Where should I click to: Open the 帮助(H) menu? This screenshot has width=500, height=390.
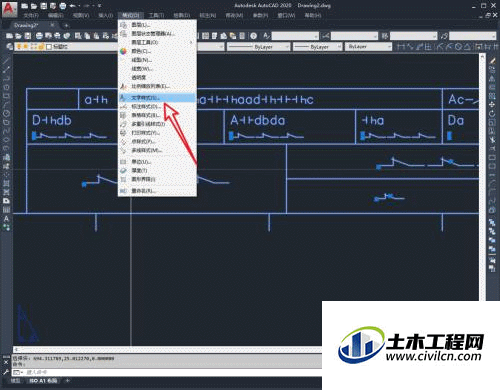pos(312,15)
